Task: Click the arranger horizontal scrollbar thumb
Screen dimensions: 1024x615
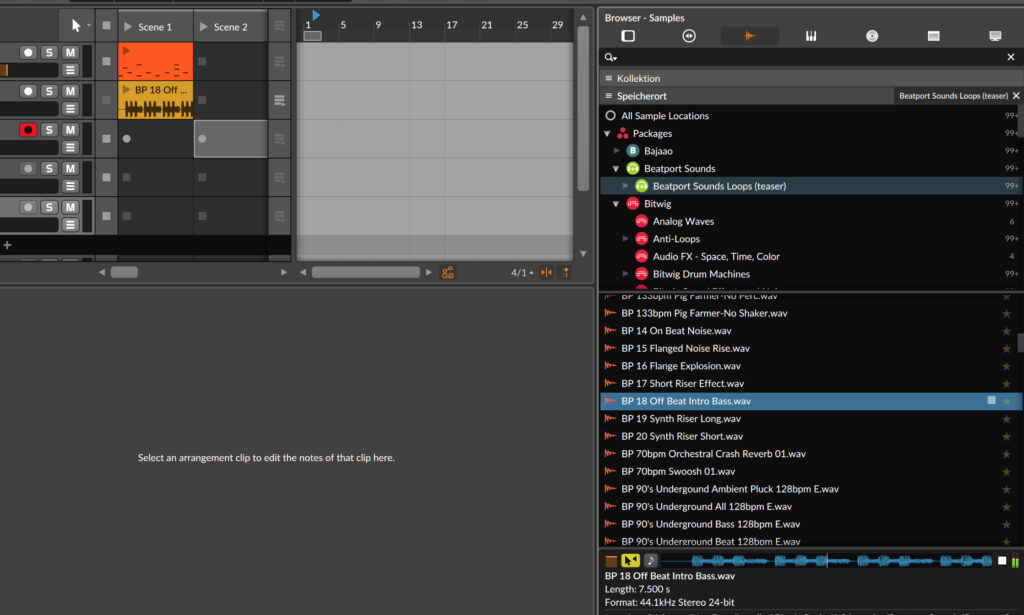Action: [366, 272]
